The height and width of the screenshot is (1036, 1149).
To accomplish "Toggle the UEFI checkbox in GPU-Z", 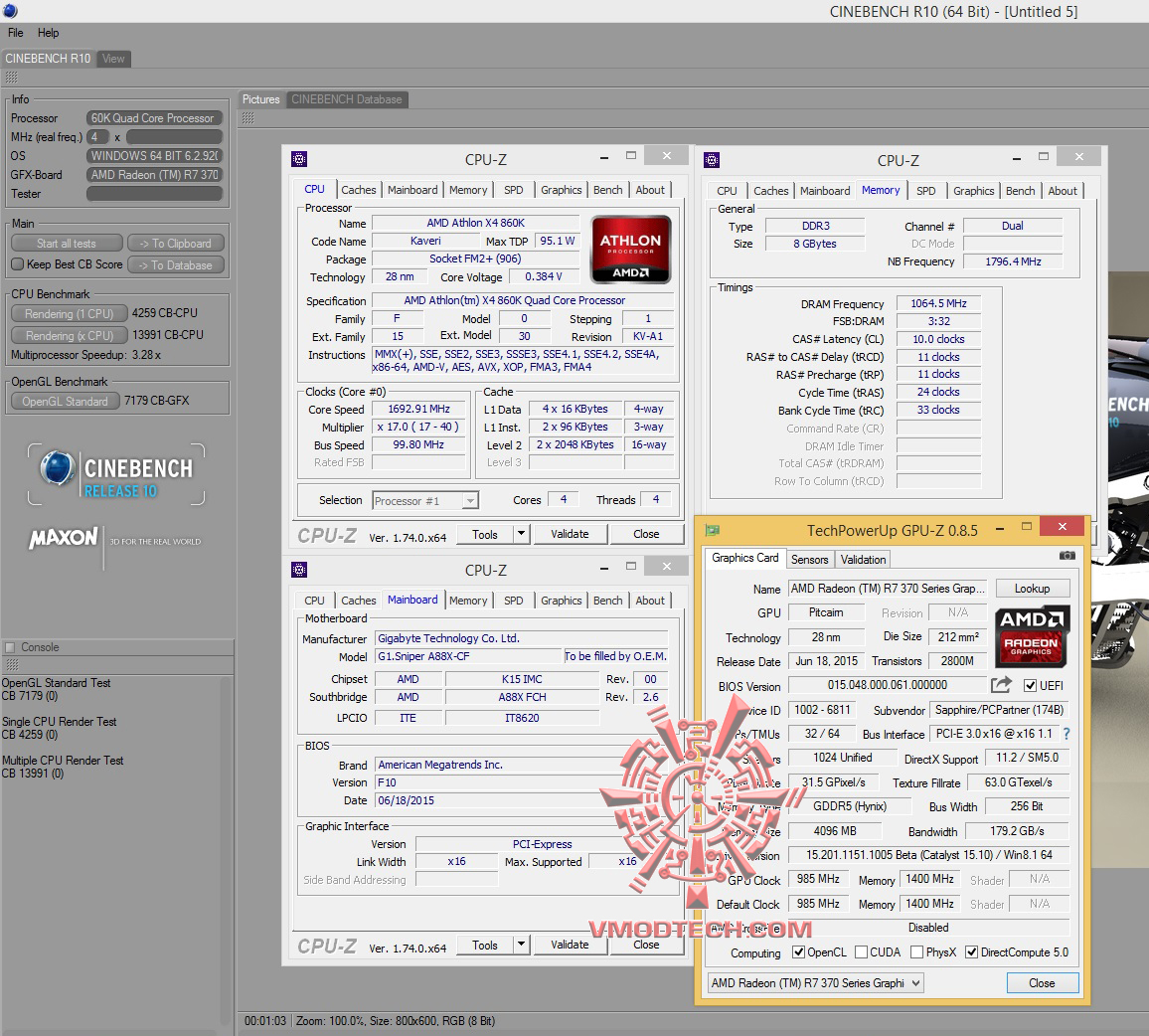I will pos(1030,685).
